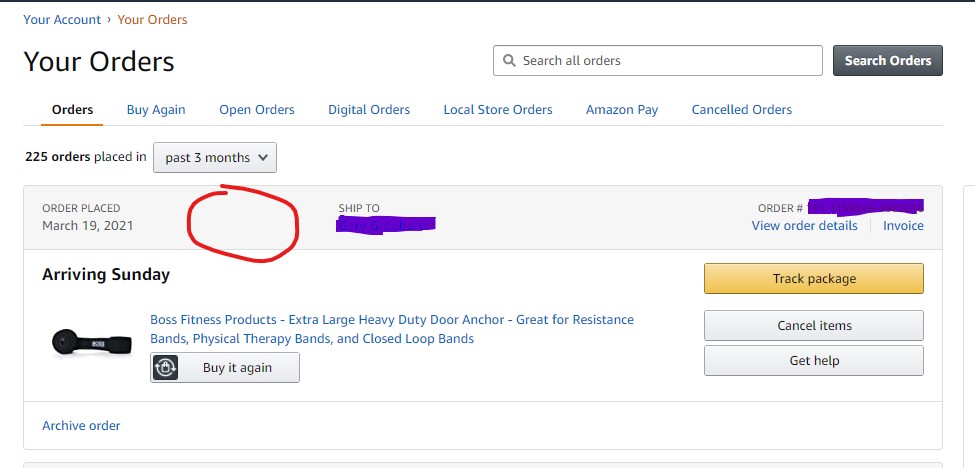Select the Orders tab
The image size is (975, 468).
[72, 110]
